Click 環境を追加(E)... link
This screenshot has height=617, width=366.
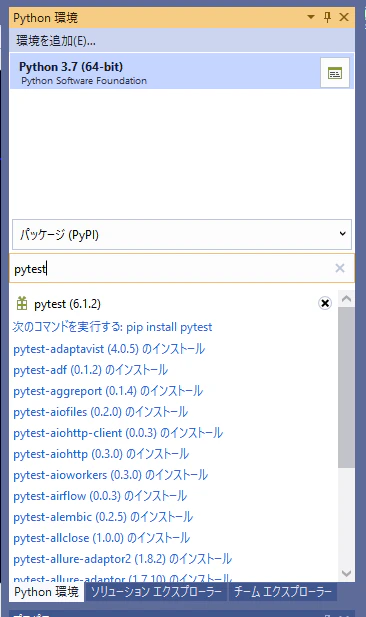point(55,41)
